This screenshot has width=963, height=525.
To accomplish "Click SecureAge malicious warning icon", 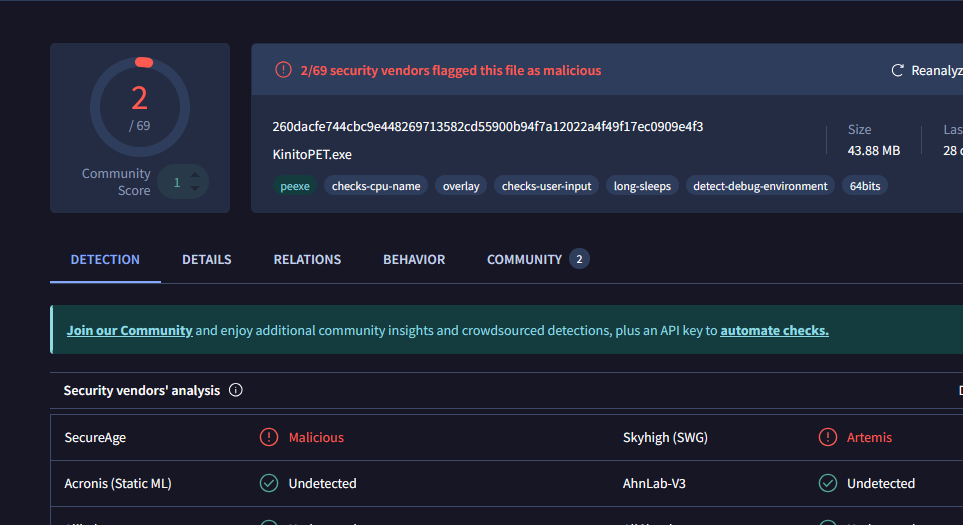I will click(x=269, y=437).
